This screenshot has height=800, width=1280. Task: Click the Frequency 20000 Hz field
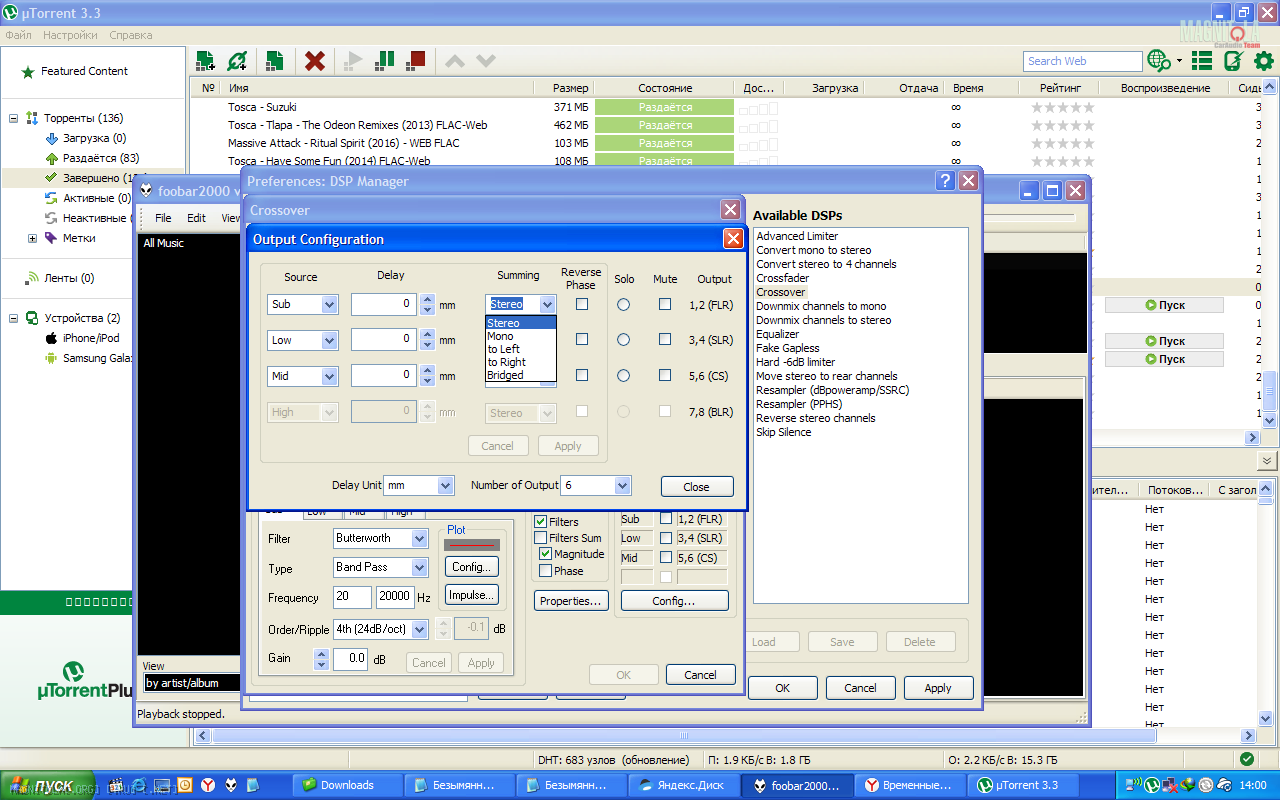[395, 597]
